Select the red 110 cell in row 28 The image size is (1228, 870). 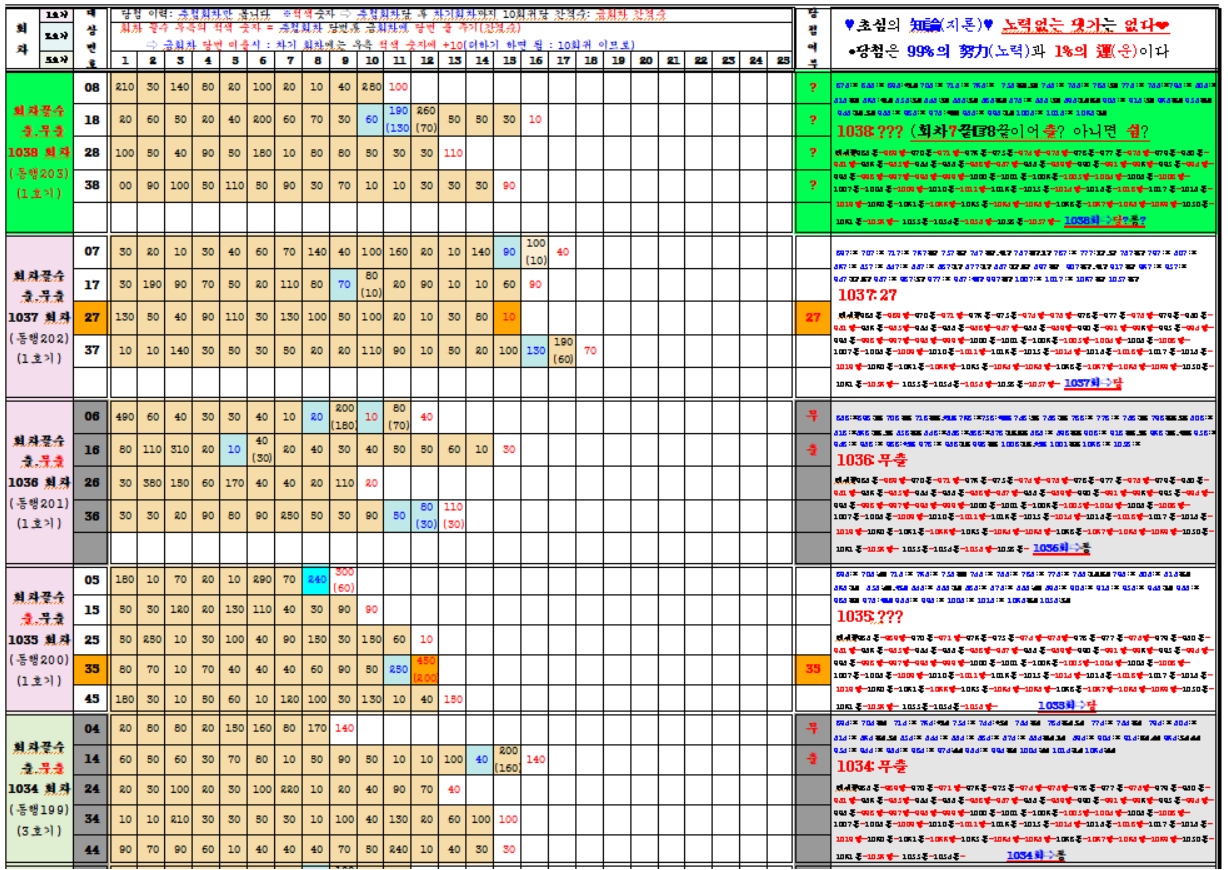tap(453, 153)
